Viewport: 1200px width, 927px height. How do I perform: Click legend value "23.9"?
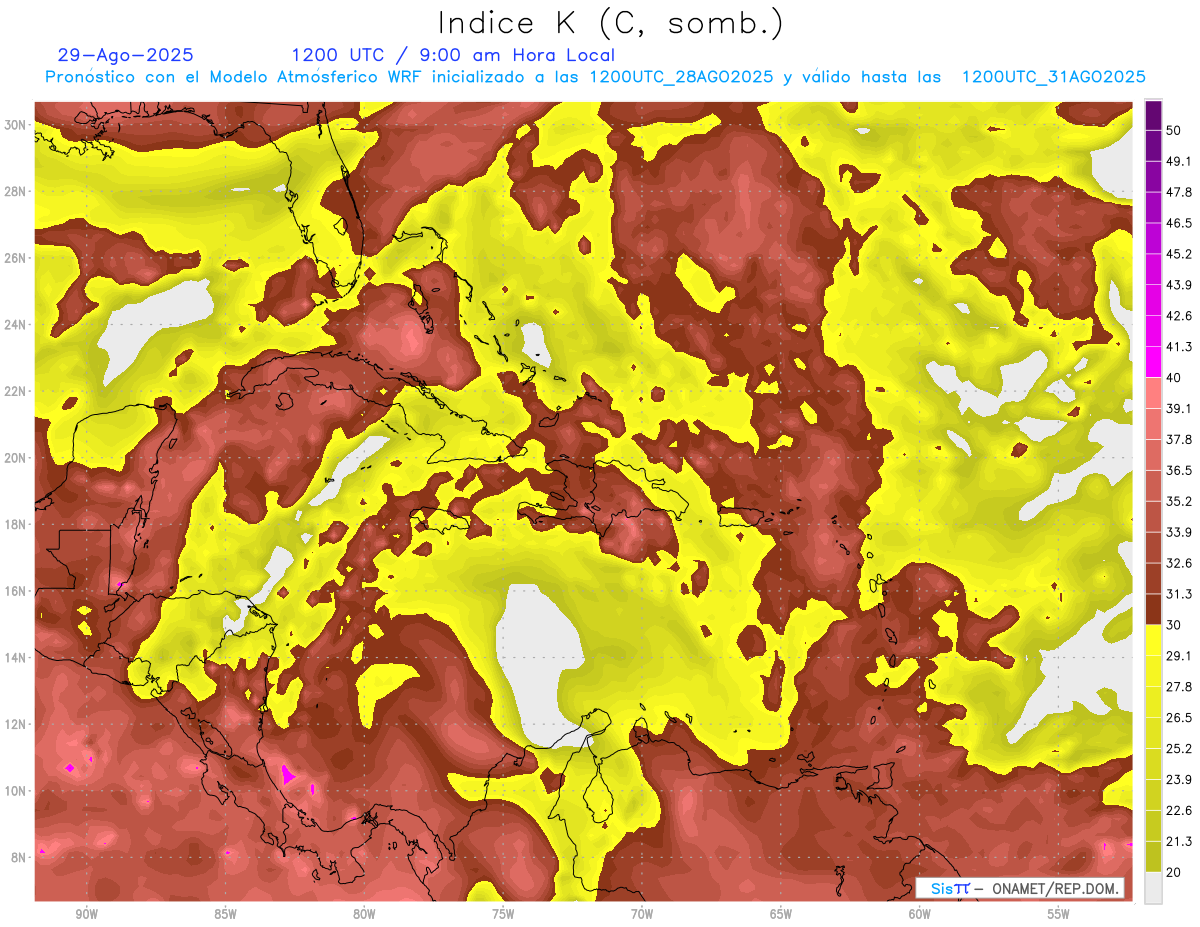[1179, 780]
